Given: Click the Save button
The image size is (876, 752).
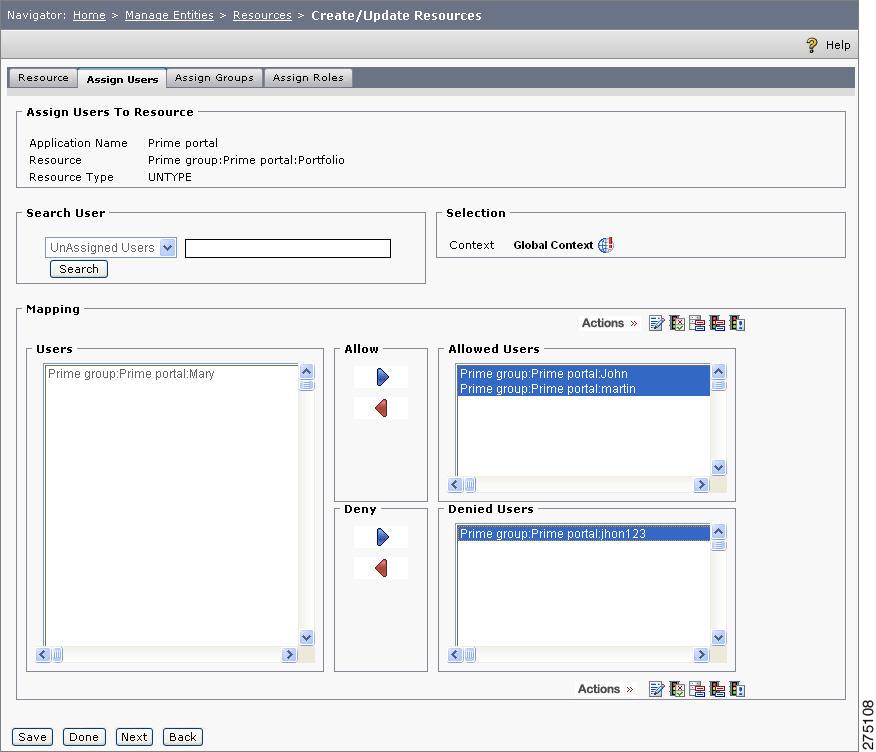Looking at the screenshot, I should 32,737.
